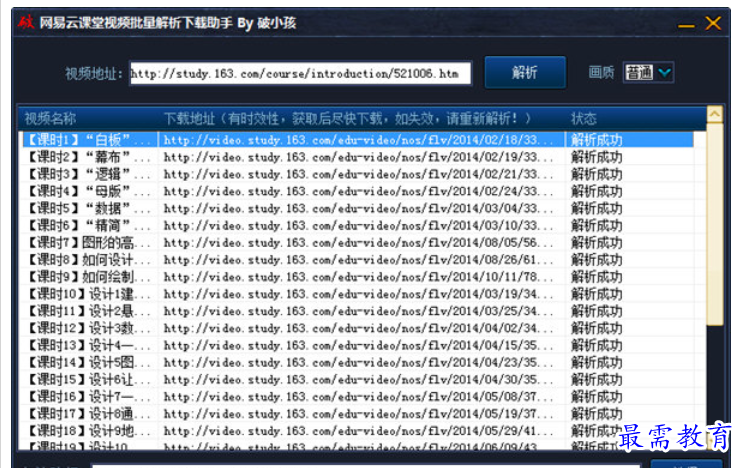Viewport: 740px width, 468px height.
Task: Click 解析成功 status of 课时13 row
Action: click(x=597, y=346)
